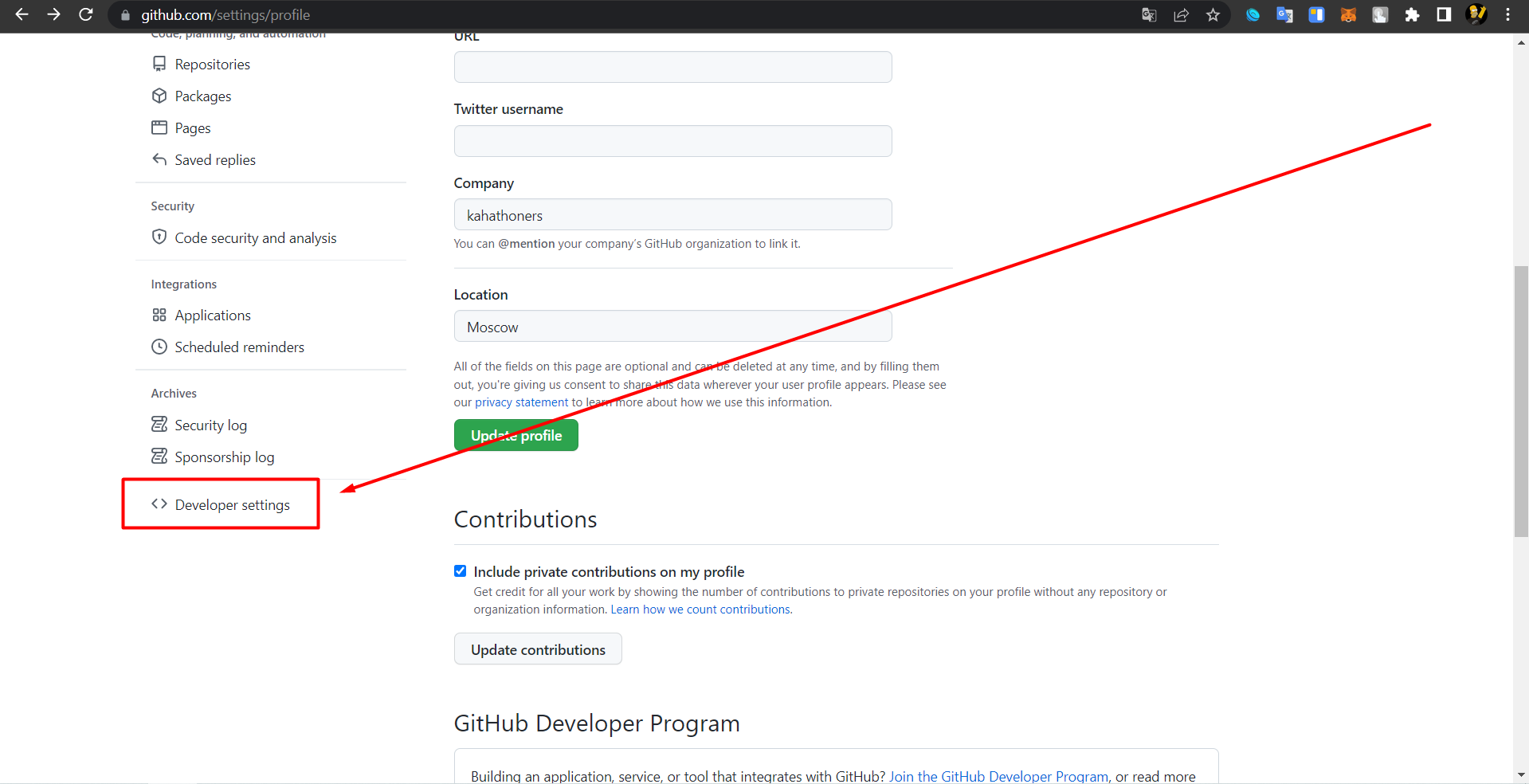Screen dimensions: 1529x784
Task: Bookmark this page with star
Action: point(1213,14)
